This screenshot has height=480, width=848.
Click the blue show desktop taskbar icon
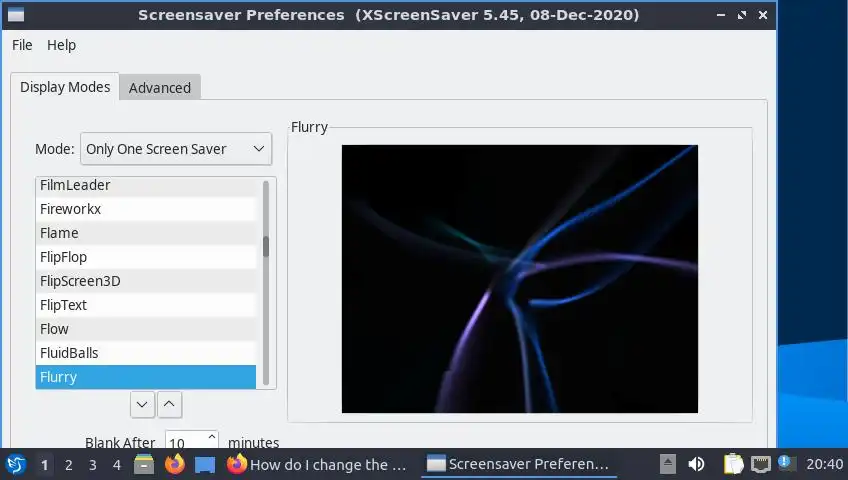tap(205, 465)
